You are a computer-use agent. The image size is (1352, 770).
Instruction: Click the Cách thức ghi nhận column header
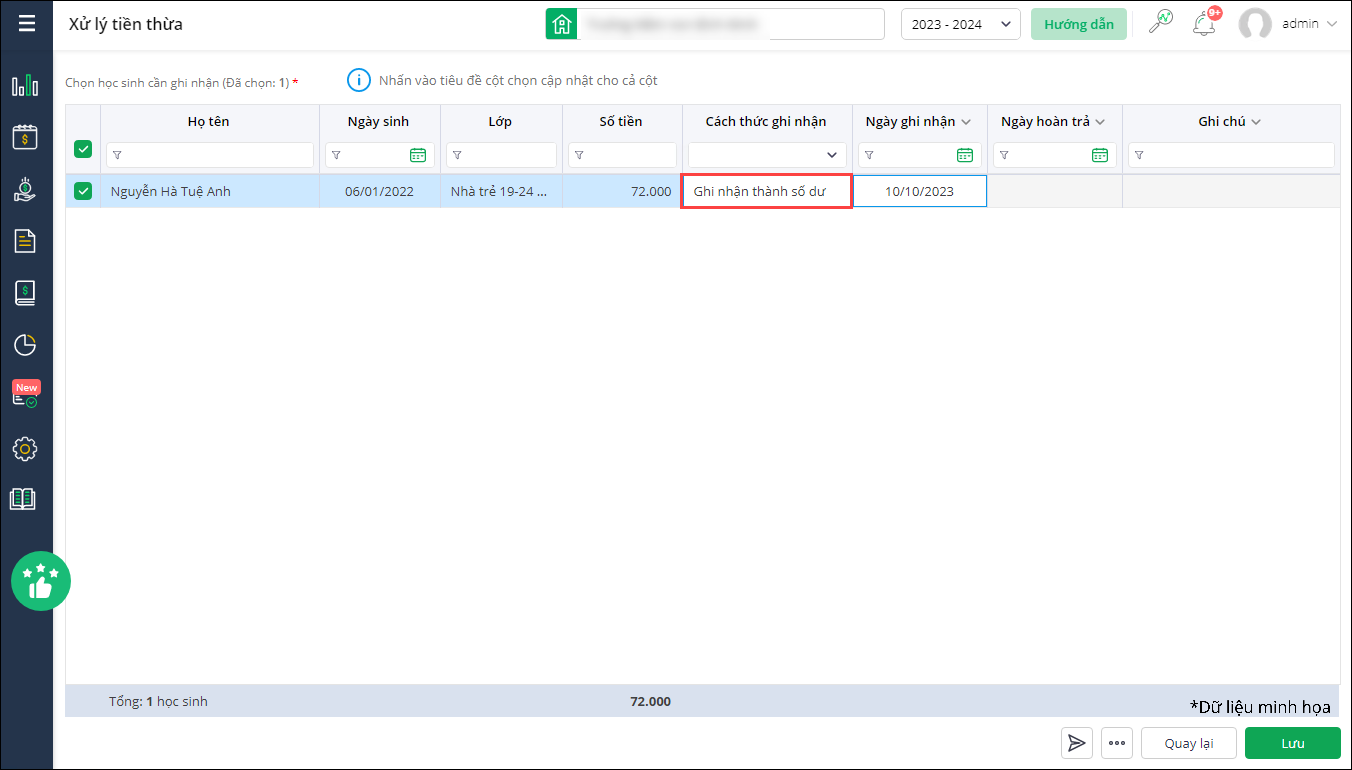[x=767, y=122]
